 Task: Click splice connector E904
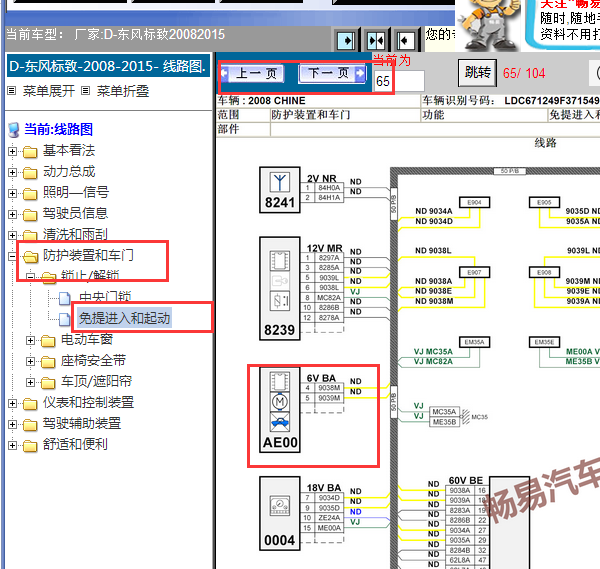coord(474,202)
